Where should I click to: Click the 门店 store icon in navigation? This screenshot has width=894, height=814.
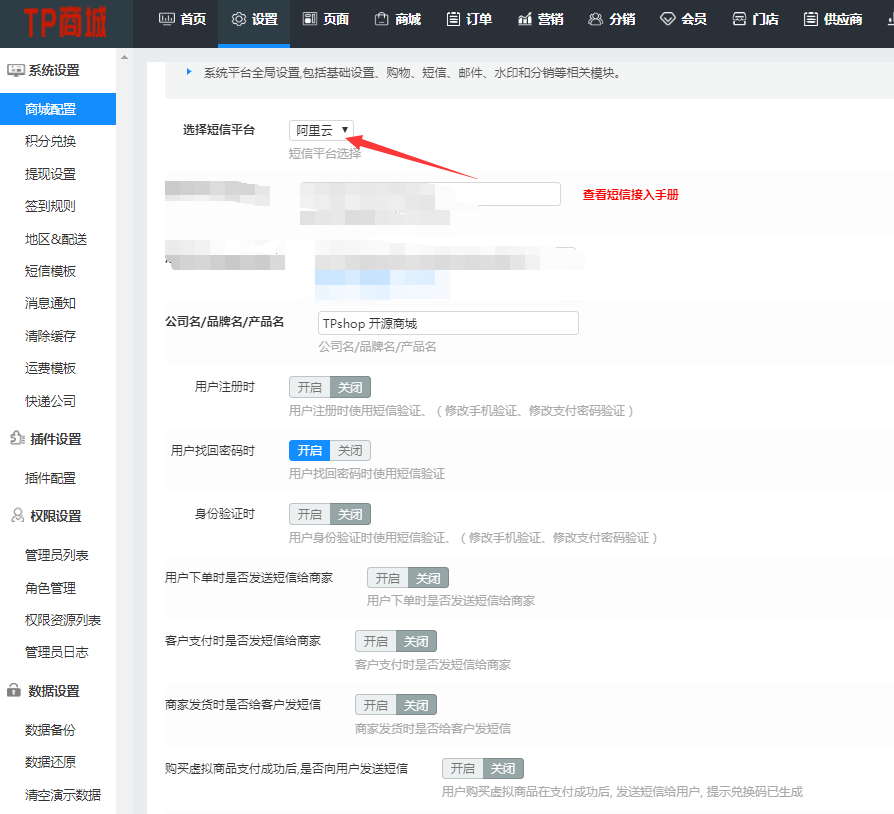pos(739,19)
